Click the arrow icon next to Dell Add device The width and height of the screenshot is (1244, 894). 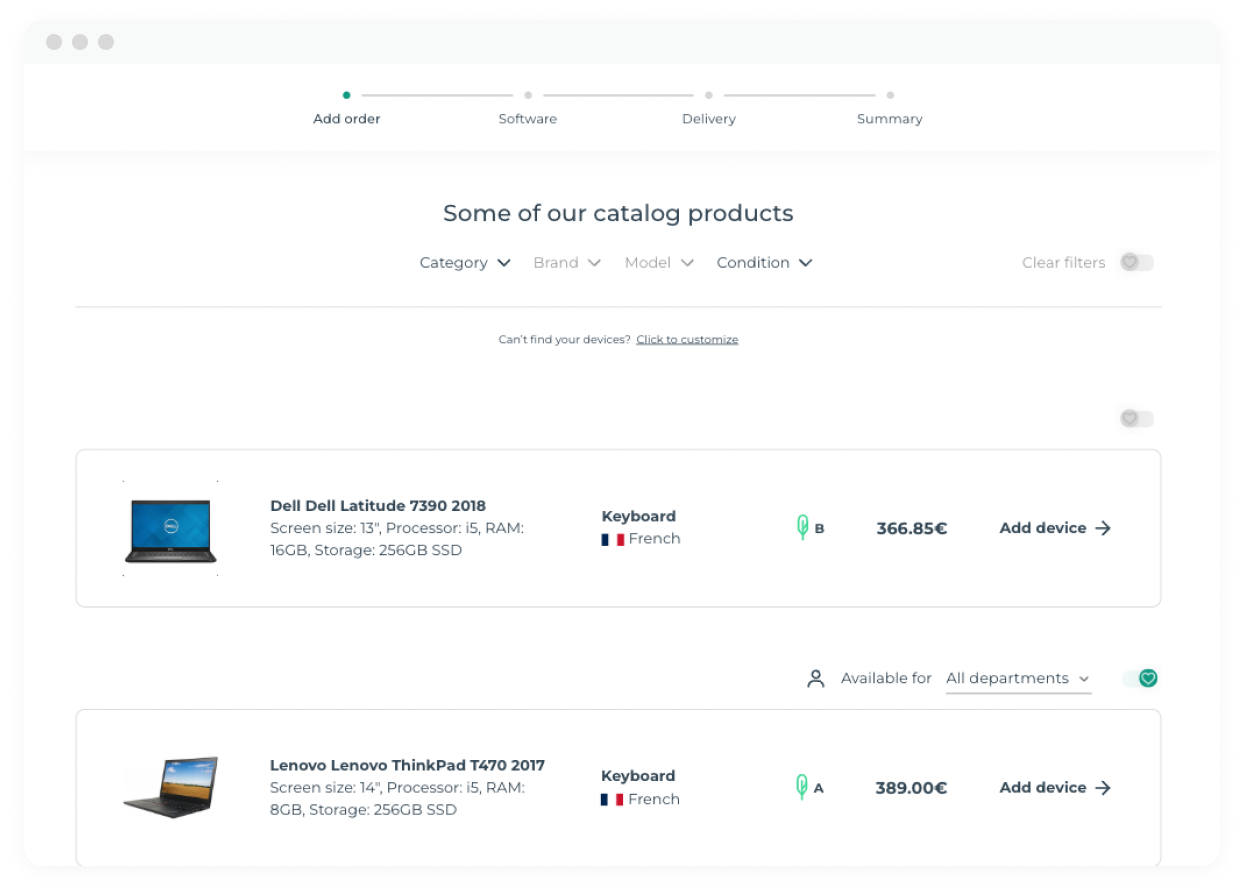click(1103, 528)
